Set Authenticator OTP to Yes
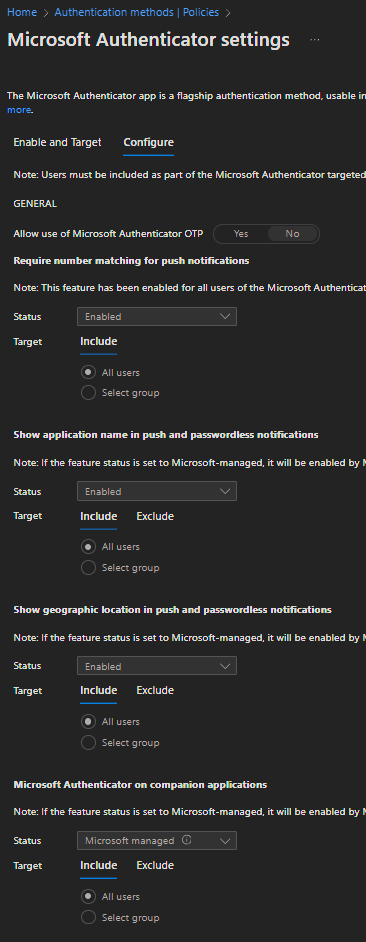The height and width of the screenshot is (942, 366). tap(241, 234)
